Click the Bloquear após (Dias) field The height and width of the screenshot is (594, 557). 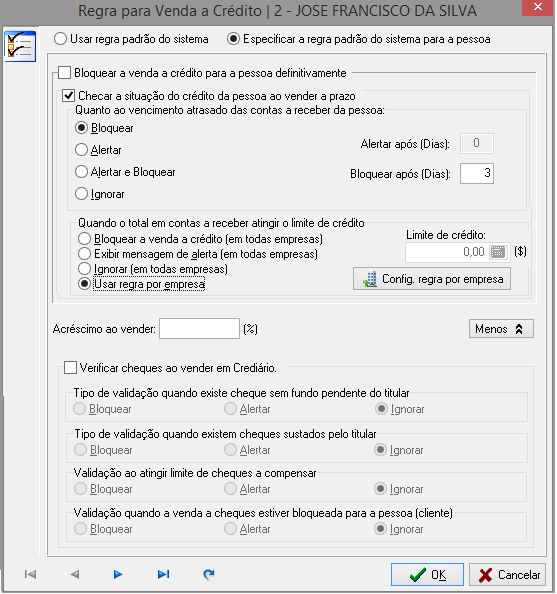(477, 174)
